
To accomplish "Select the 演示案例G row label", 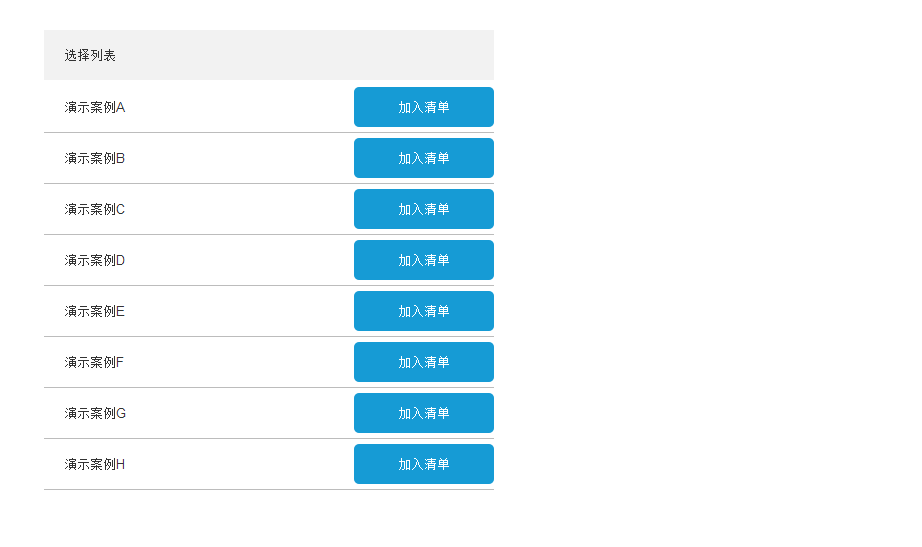I will pyautogui.click(x=95, y=413).
